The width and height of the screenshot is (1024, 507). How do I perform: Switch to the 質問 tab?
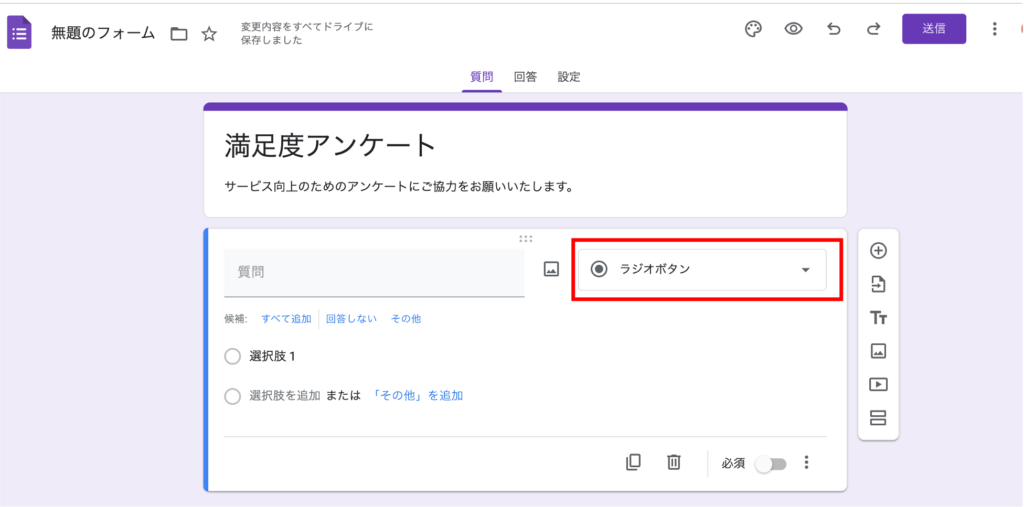point(482,77)
